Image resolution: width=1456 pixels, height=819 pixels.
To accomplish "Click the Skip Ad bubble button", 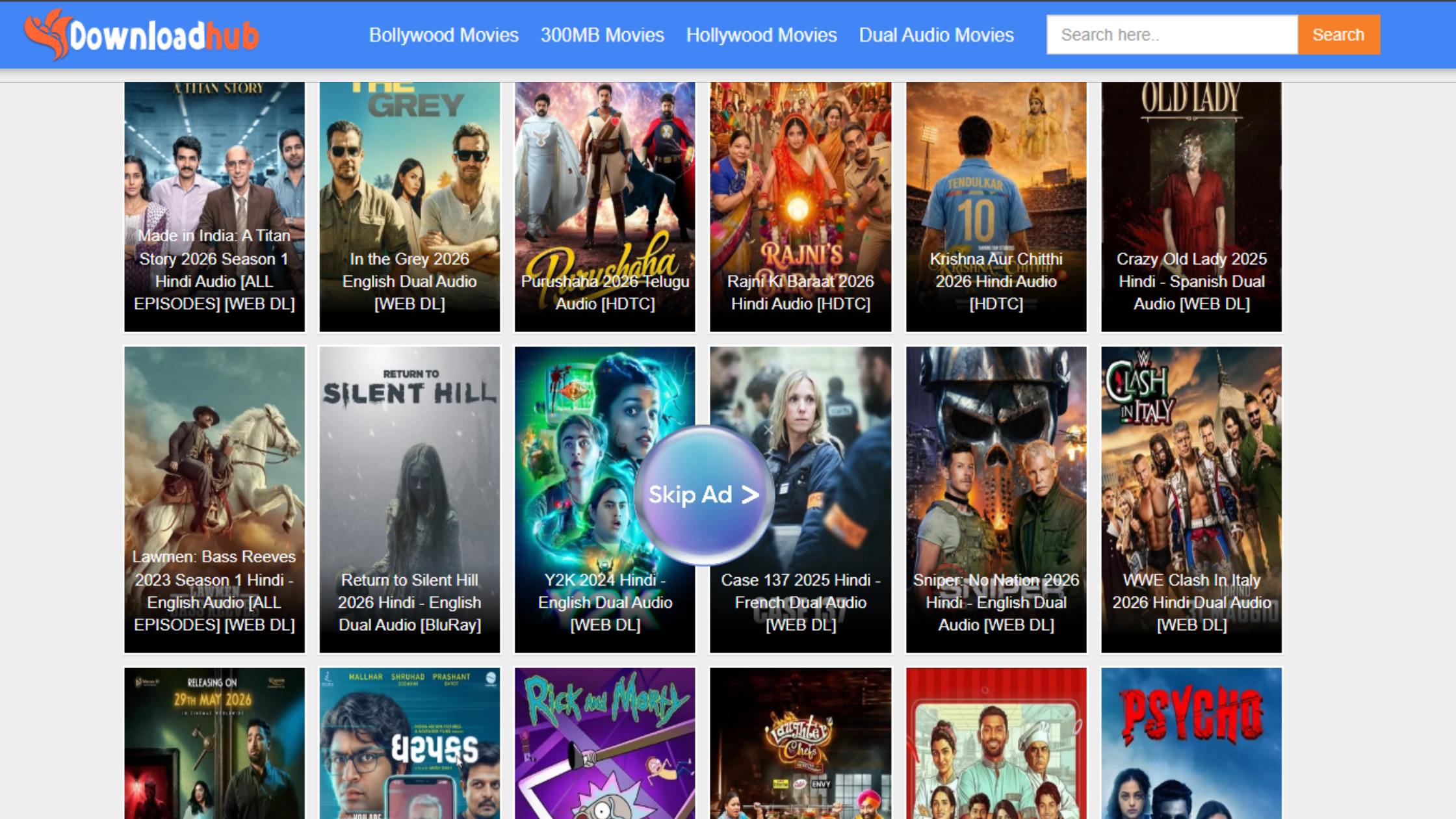I will [x=704, y=495].
